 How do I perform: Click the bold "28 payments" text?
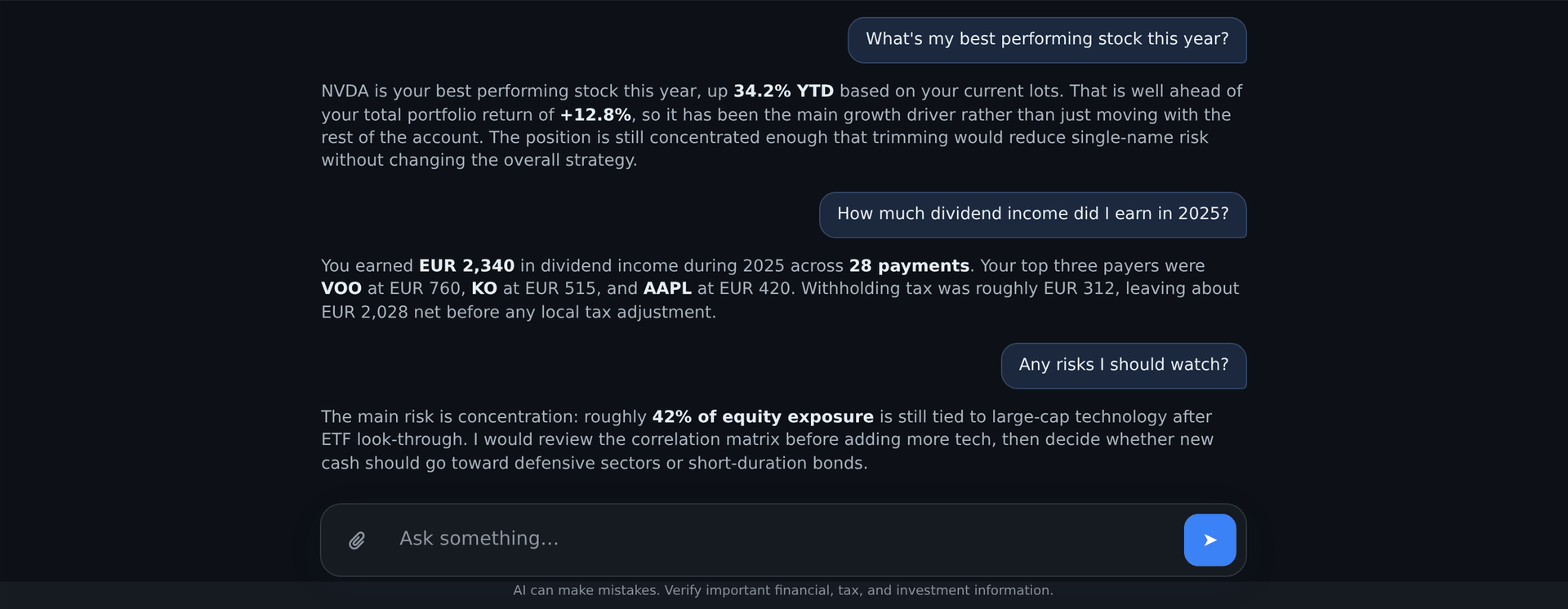909,266
